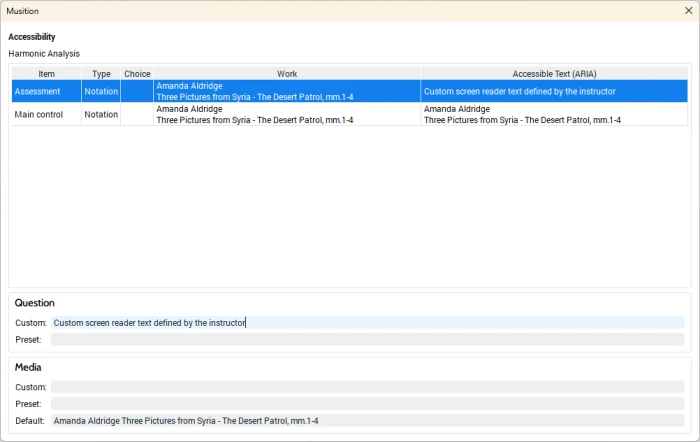Click the Item column header
Image resolution: width=700 pixels, height=442 pixels.
click(x=46, y=74)
